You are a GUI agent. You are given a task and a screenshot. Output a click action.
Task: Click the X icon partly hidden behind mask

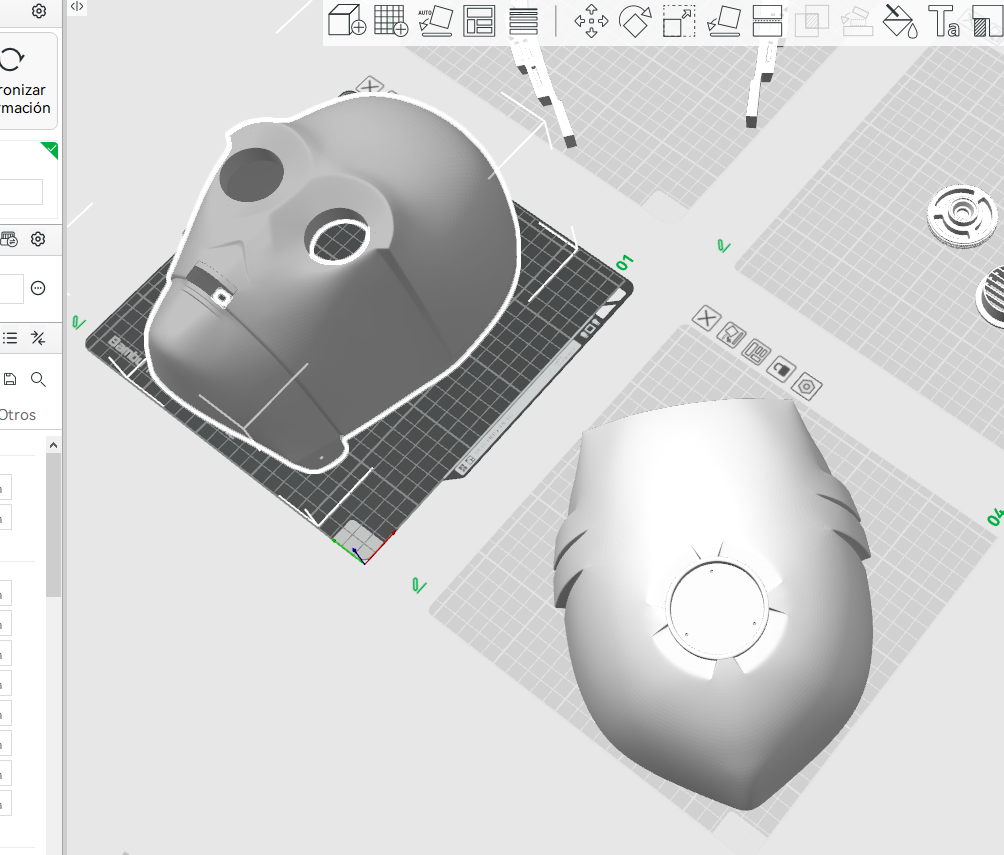[x=370, y=85]
